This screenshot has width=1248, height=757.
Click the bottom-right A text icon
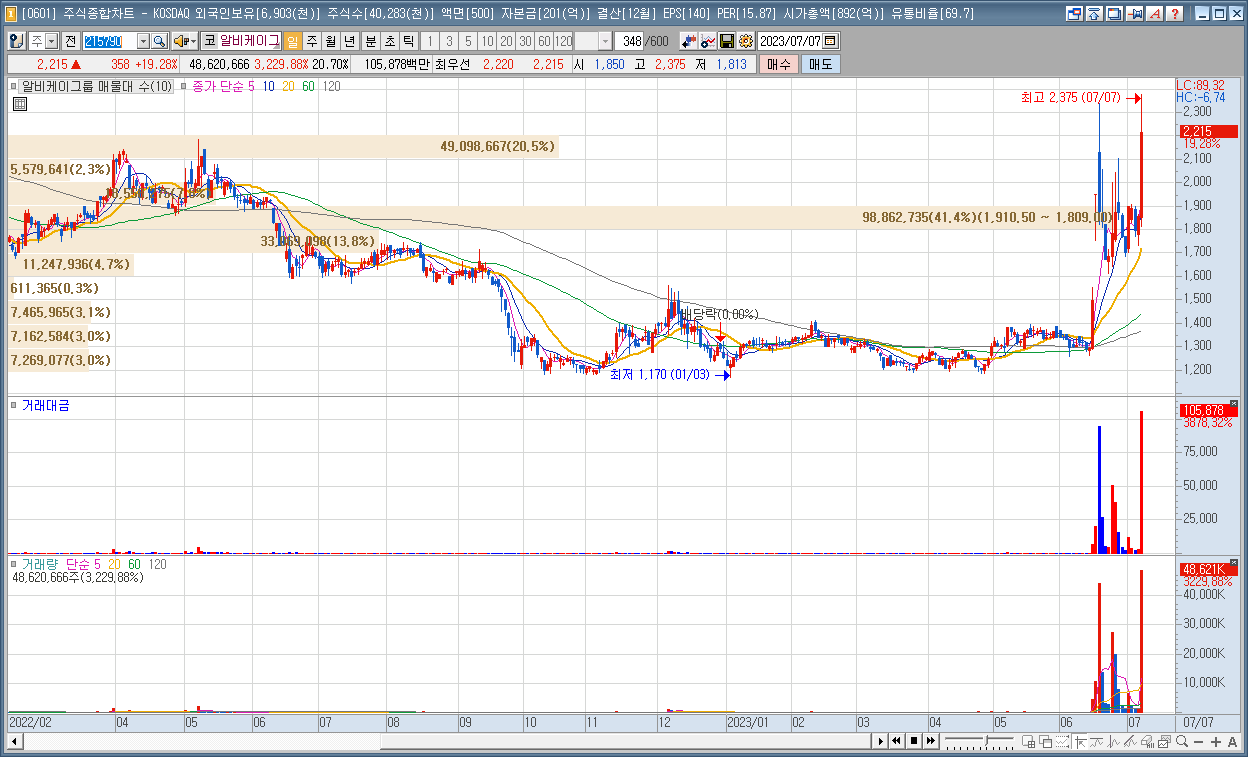point(1232,741)
